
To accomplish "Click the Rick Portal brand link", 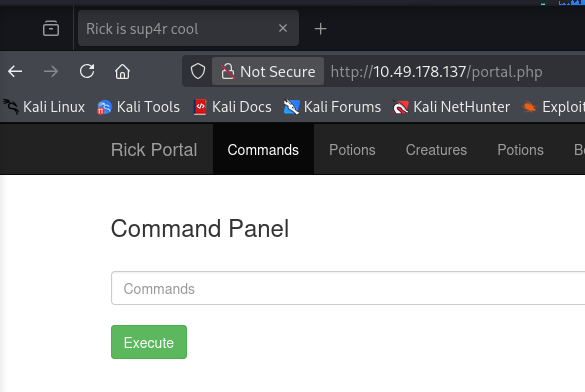I will [x=154, y=150].
